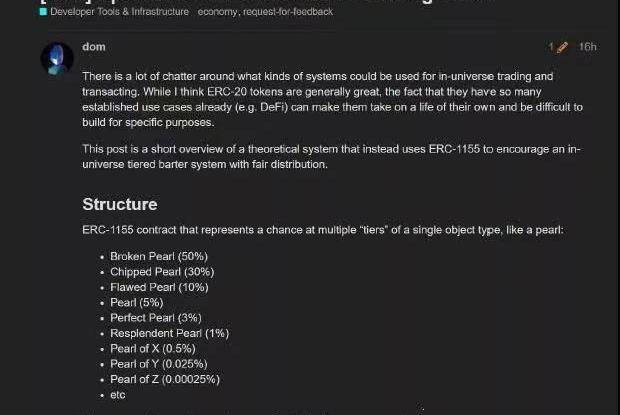This screenshot has height=415, width=620.
Task: Open dom's profile avatar
Action: (57, 58)
